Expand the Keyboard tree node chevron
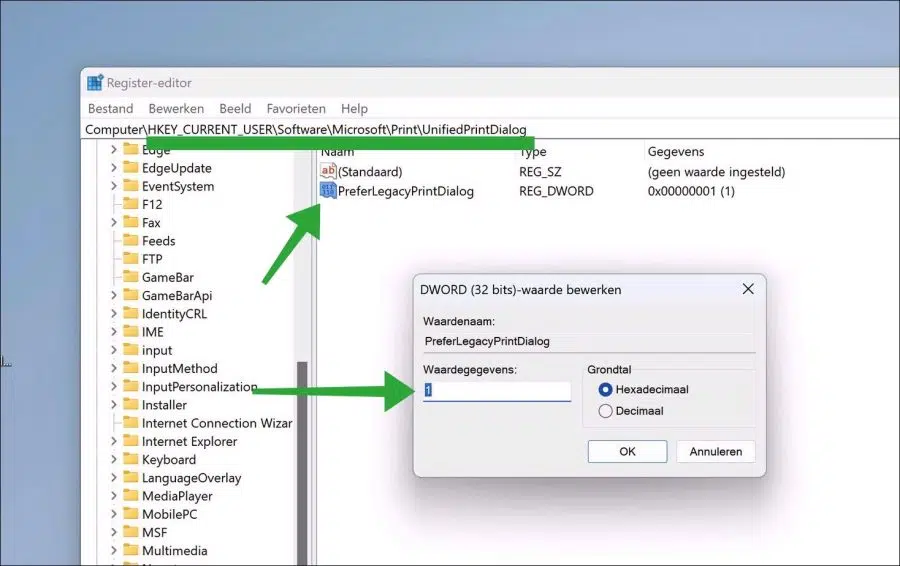The image size is (900, 566). coord(114,459)
